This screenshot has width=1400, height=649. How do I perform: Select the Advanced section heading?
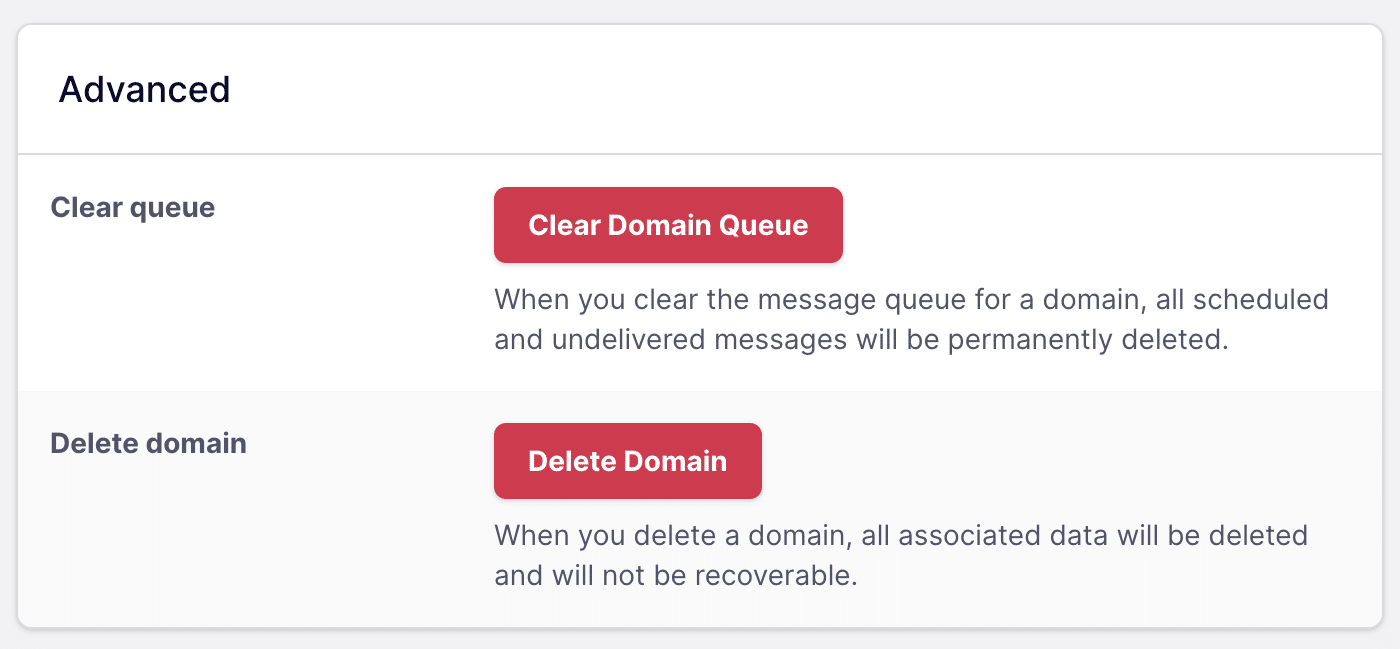point(143,90)
